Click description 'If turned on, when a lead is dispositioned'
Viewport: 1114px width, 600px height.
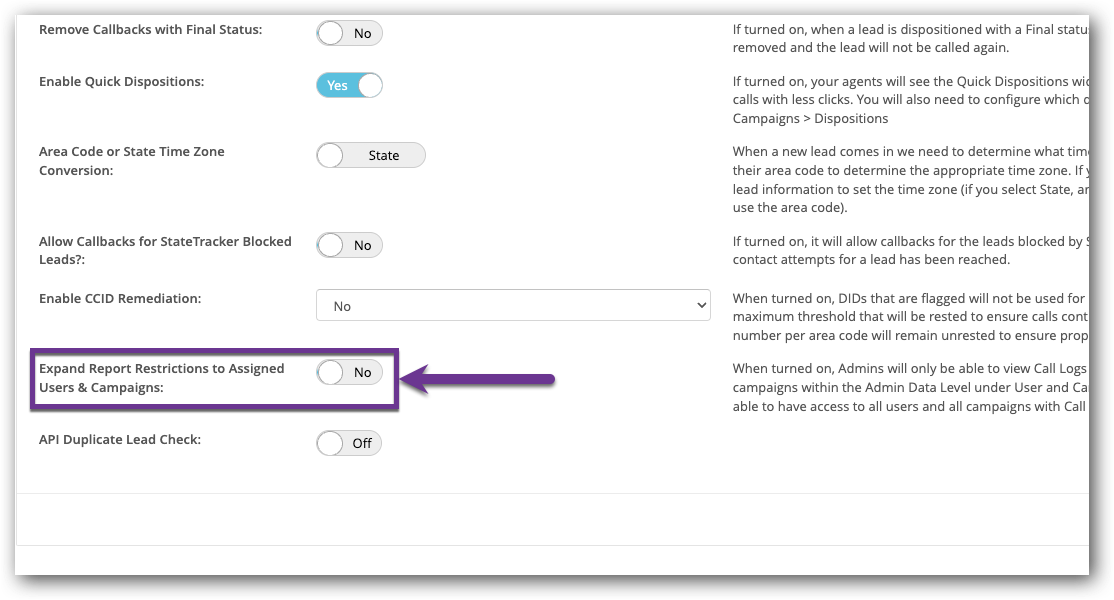tap(911, 38)
